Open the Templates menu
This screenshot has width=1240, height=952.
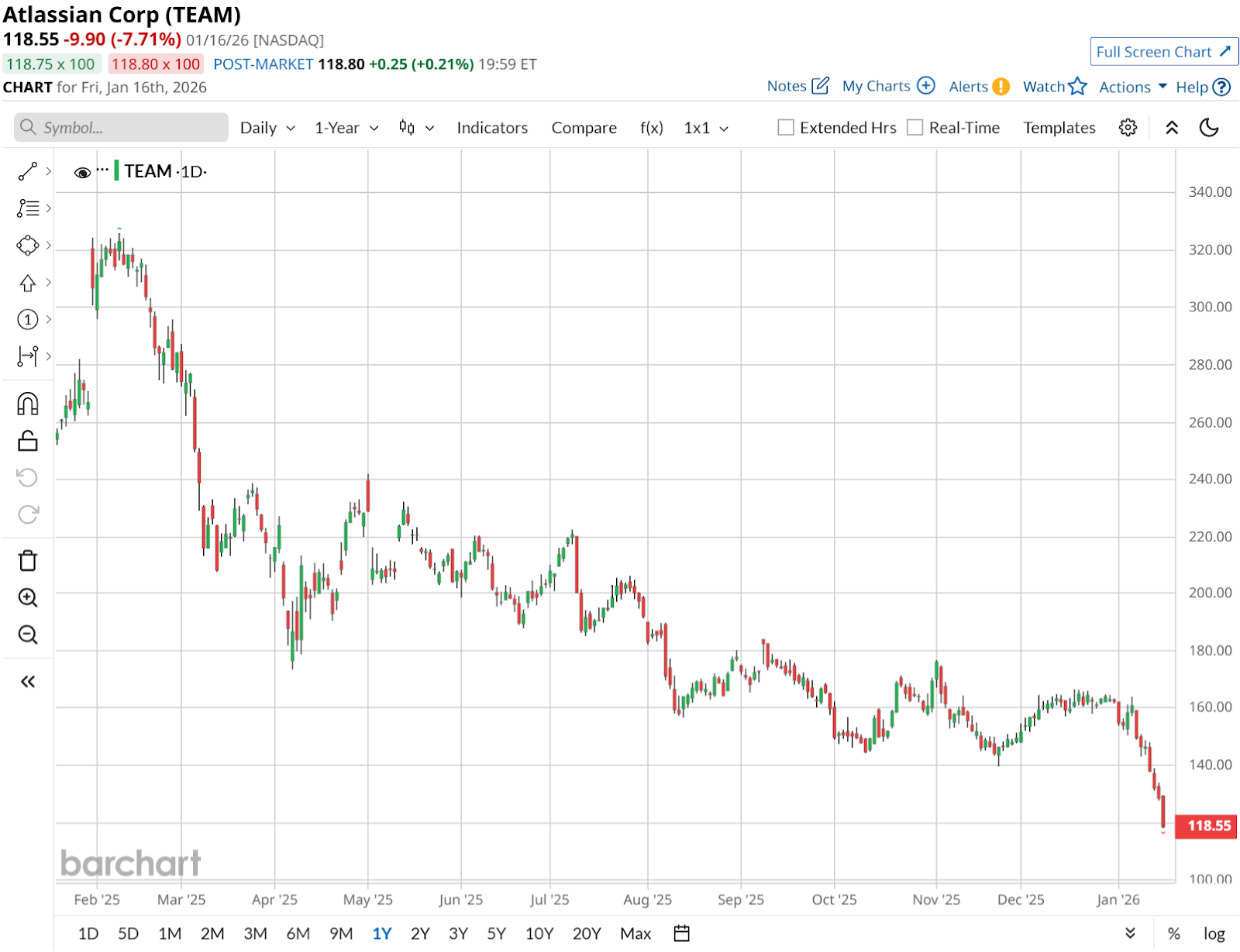click(x=1059, y=128)
